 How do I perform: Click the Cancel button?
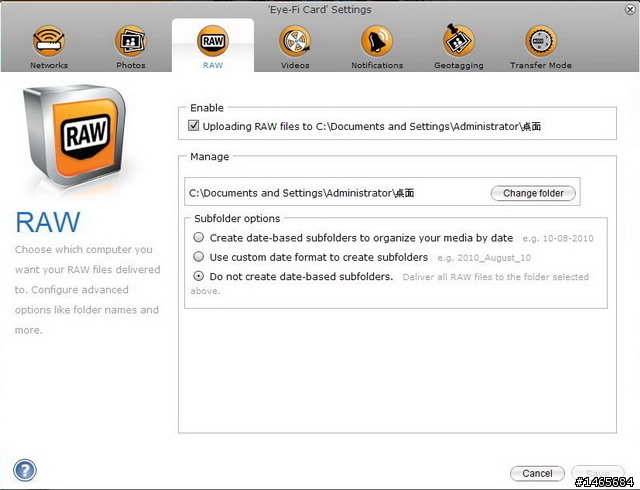click(x=537, y=473)
